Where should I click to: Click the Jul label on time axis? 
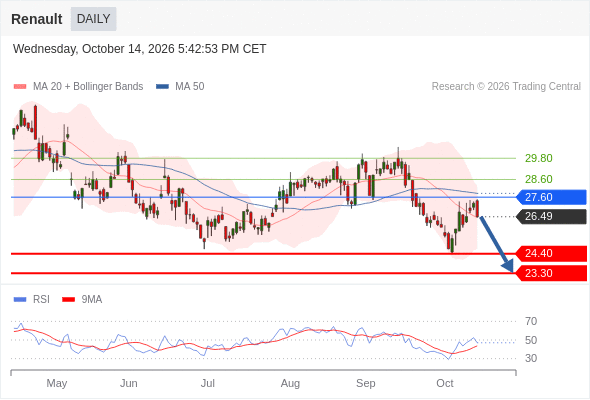tap(208, 383)
